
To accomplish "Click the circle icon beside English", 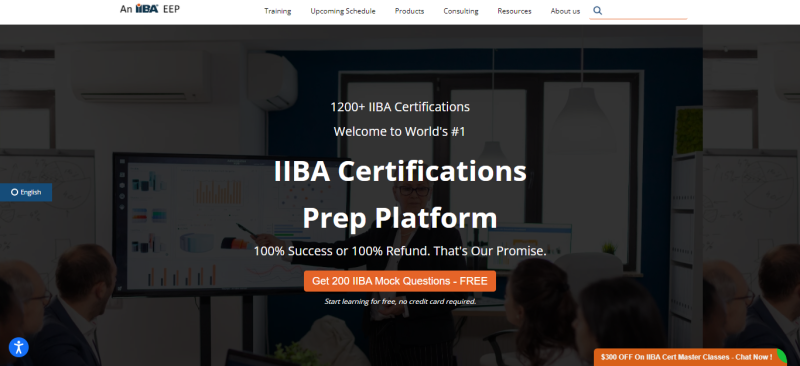I will coord(14,192).
